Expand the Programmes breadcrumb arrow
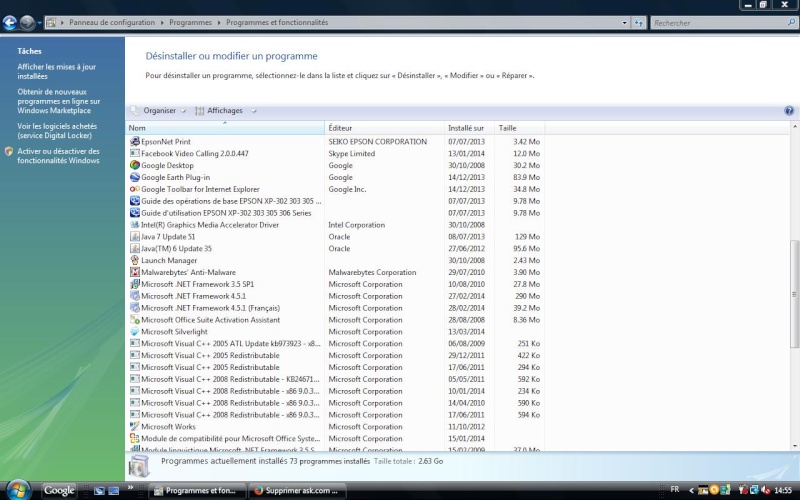800x500 pixels. 219,22
